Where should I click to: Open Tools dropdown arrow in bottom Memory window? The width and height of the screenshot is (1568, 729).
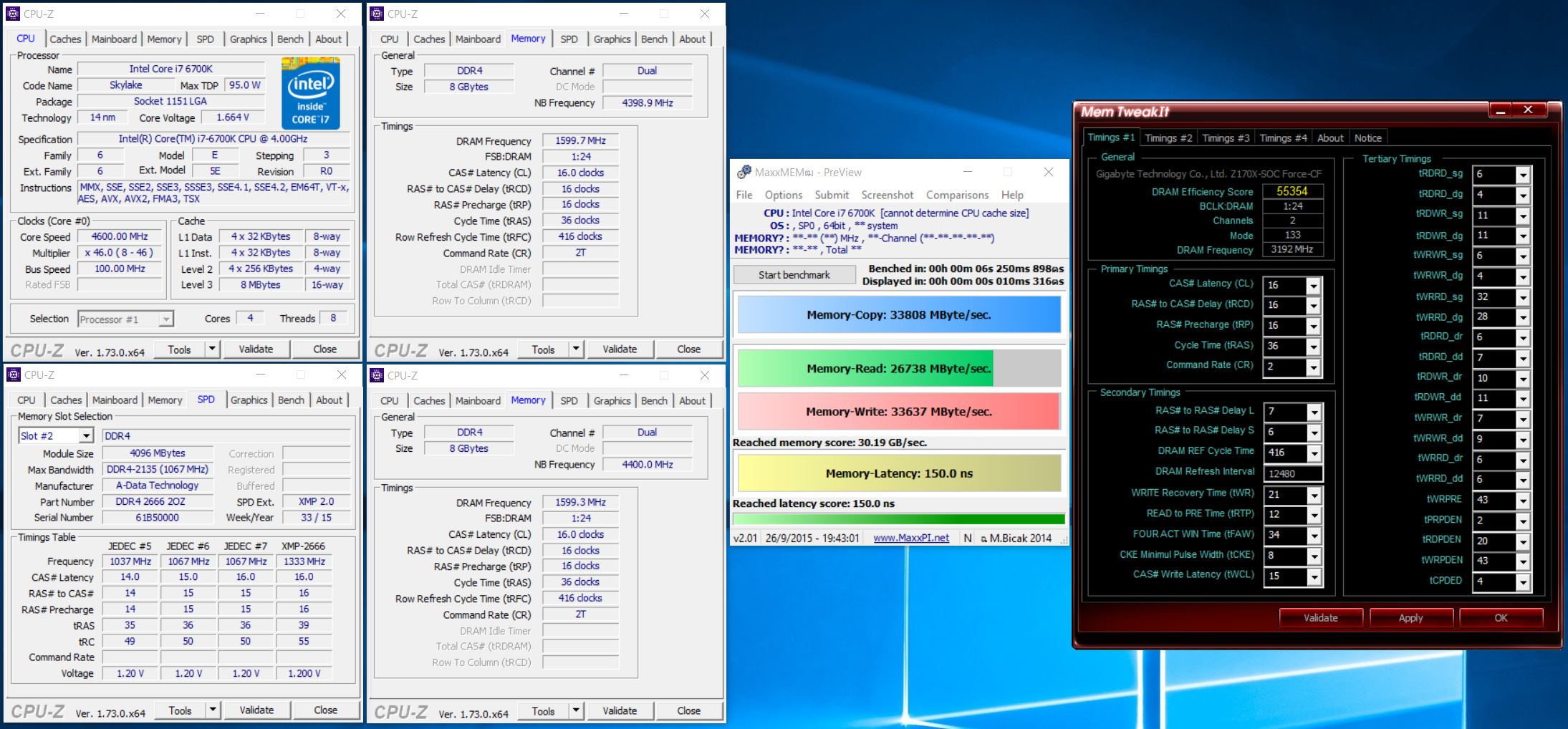(x=576, y=710)
